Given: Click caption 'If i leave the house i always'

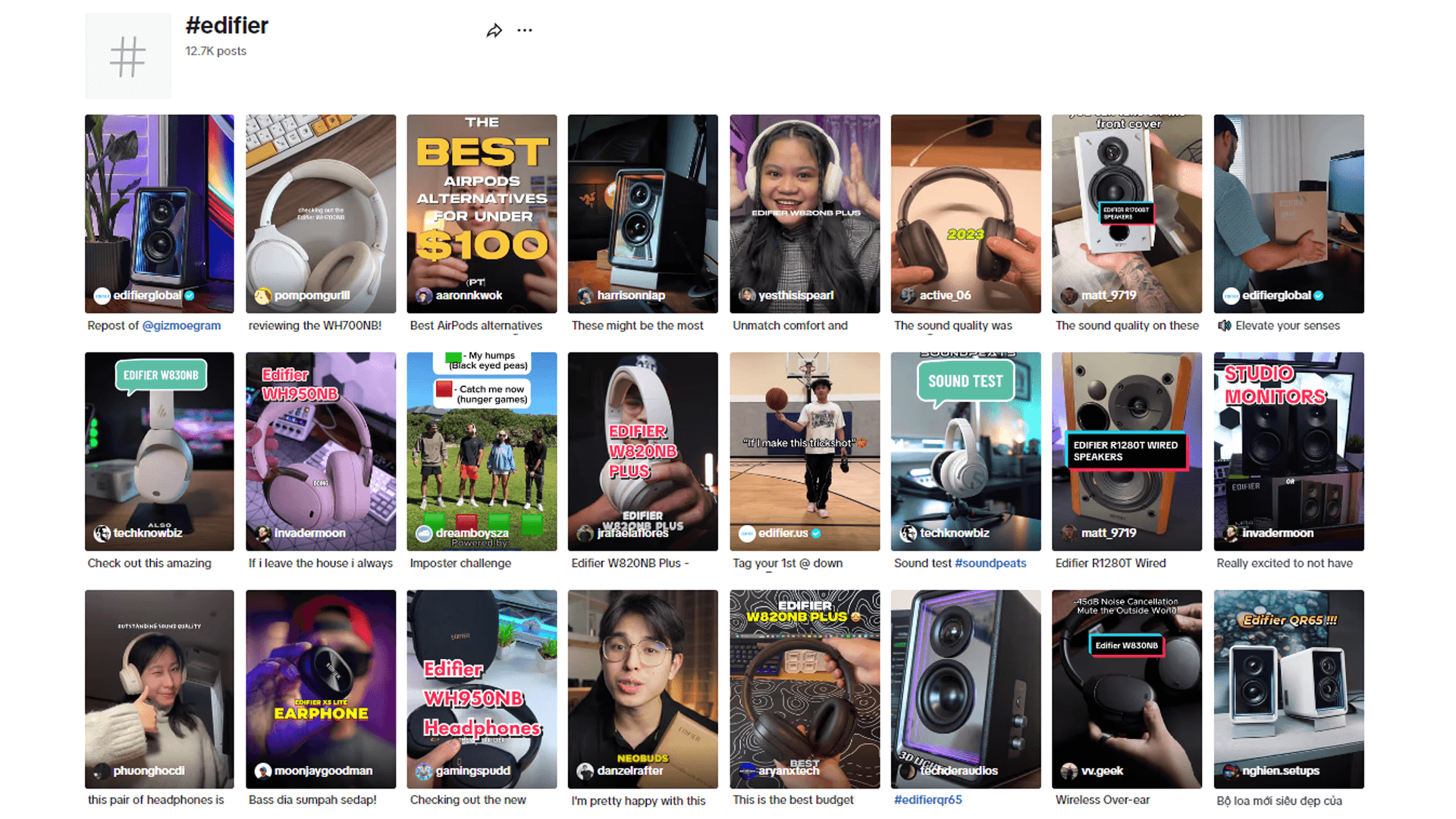Looking at the screenshot, I should pos(320,563).
